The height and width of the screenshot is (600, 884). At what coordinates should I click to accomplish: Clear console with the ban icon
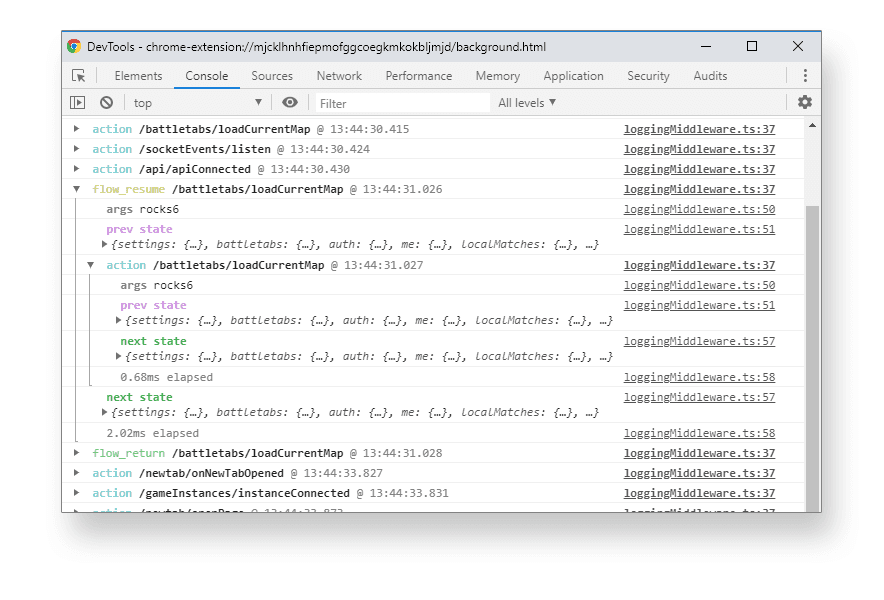click(106, 103)
